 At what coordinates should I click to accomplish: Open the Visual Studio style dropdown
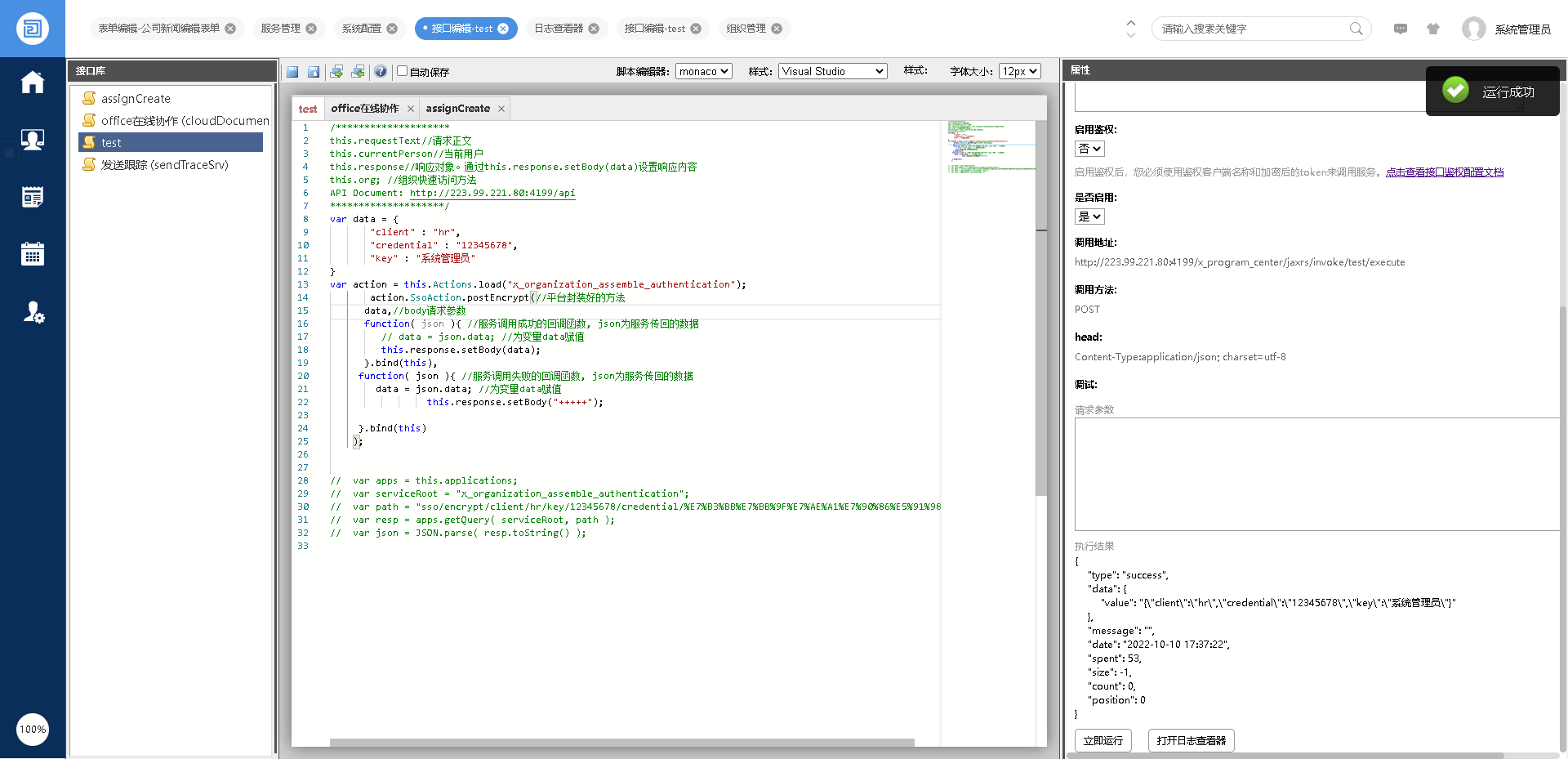[x=831, y=72]
